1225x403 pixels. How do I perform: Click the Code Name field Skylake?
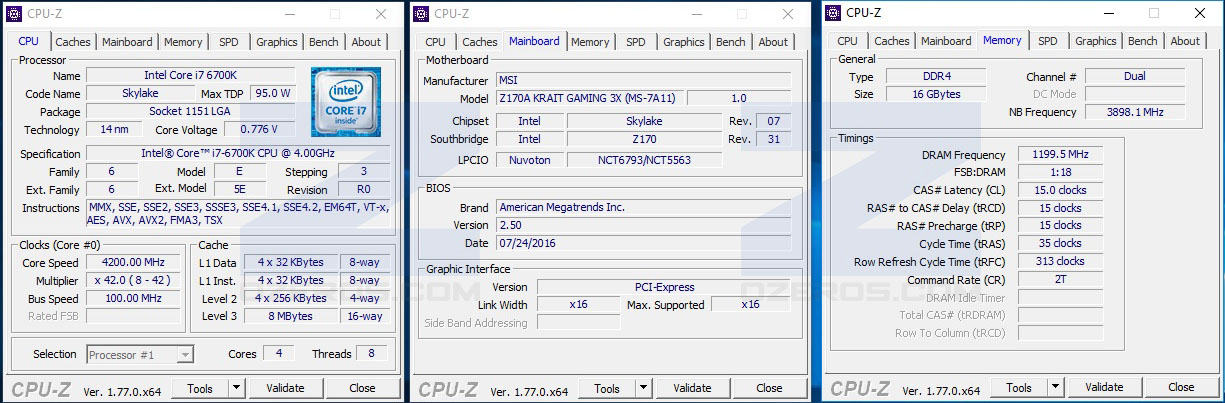pos(139,94)
